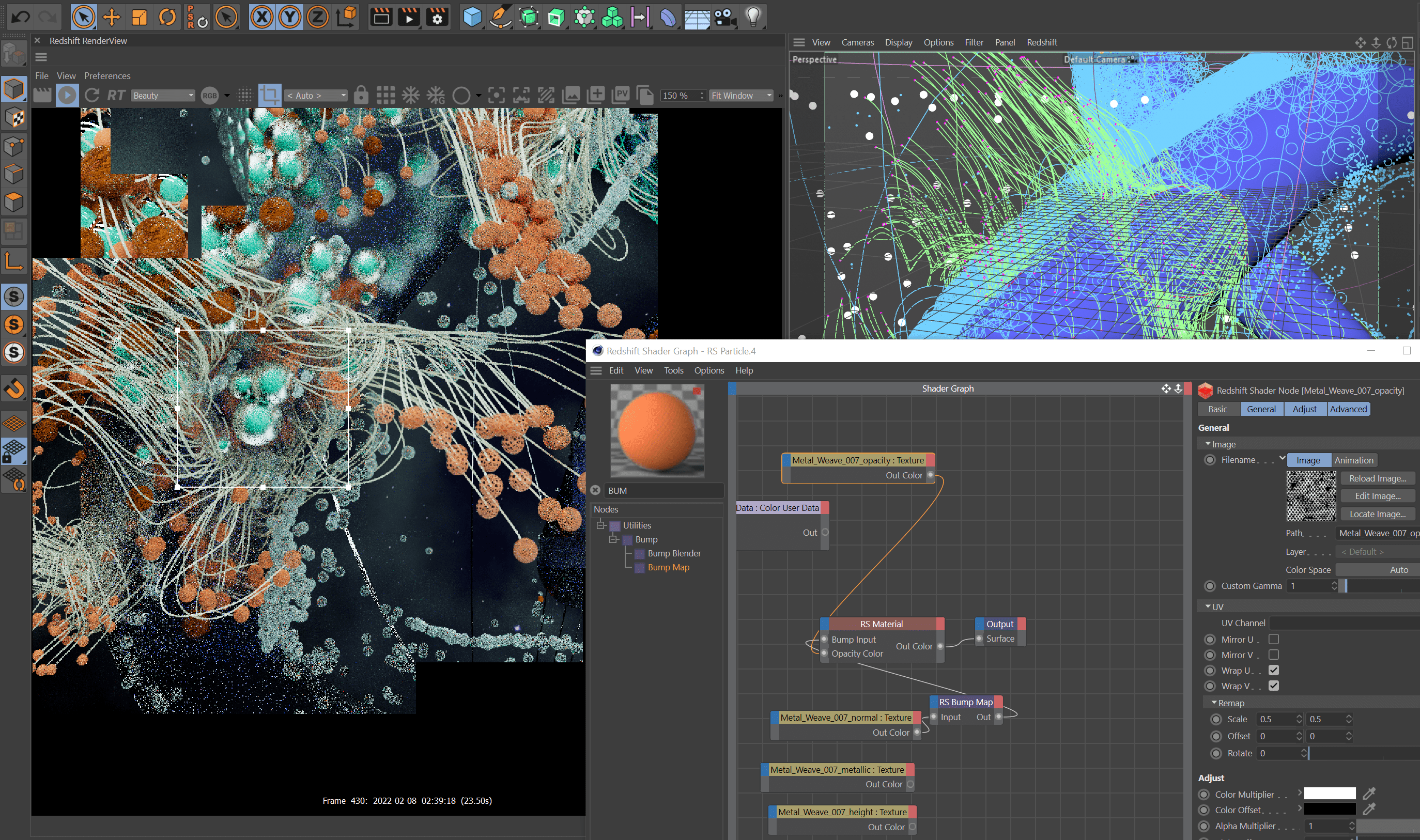Image resolution: width=1420 pixels, height=840 pixels.
Task: Collapse the Remap section
Action: (x=1214, y=703)
